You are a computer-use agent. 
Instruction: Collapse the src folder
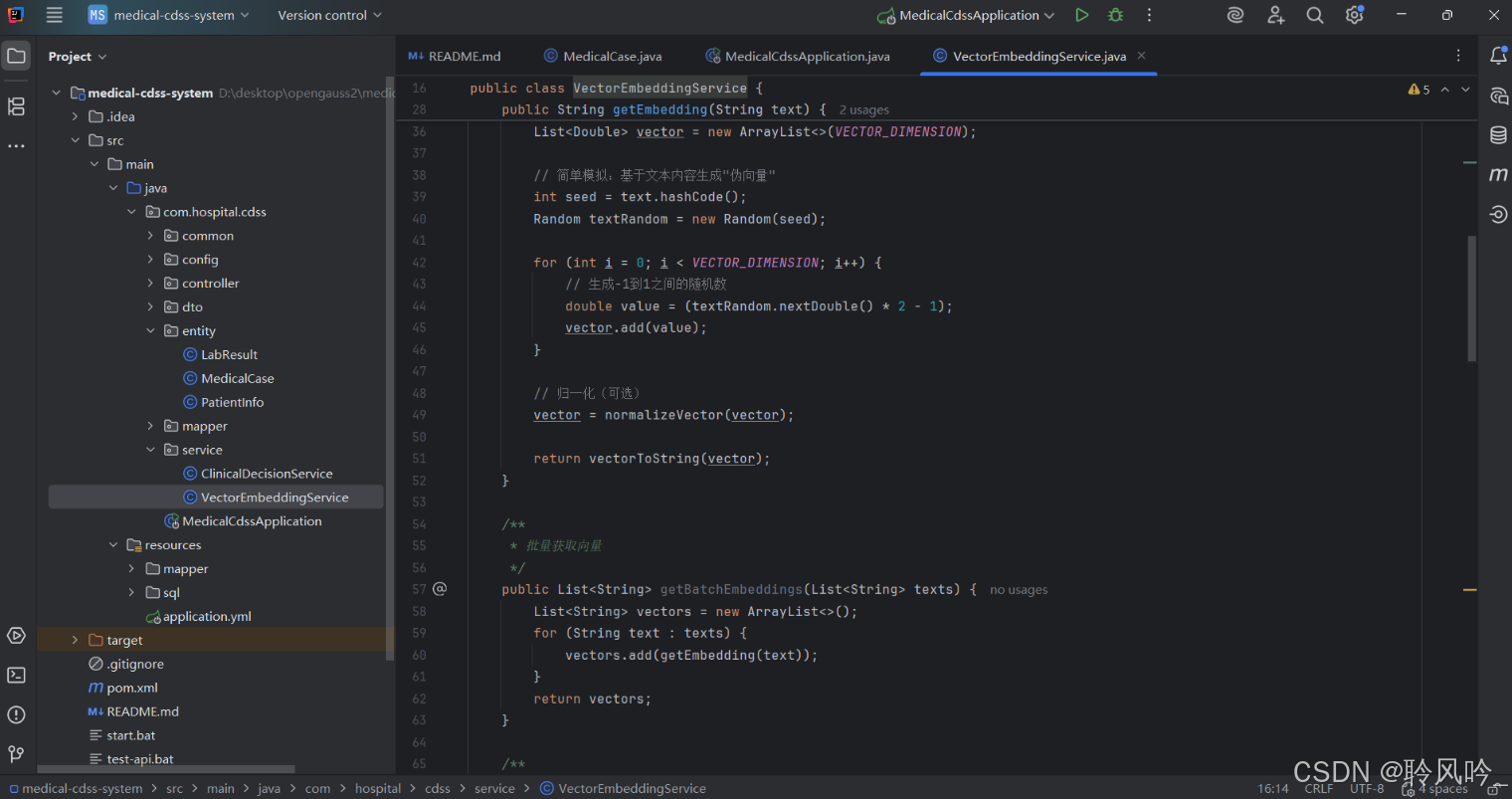pos(75,140)
